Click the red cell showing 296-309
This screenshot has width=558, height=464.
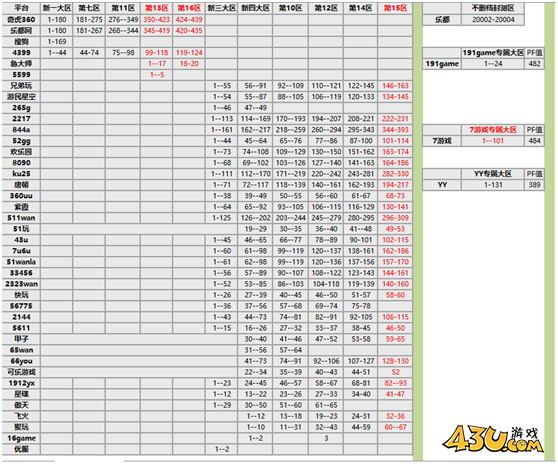click(x=395, y=218)
